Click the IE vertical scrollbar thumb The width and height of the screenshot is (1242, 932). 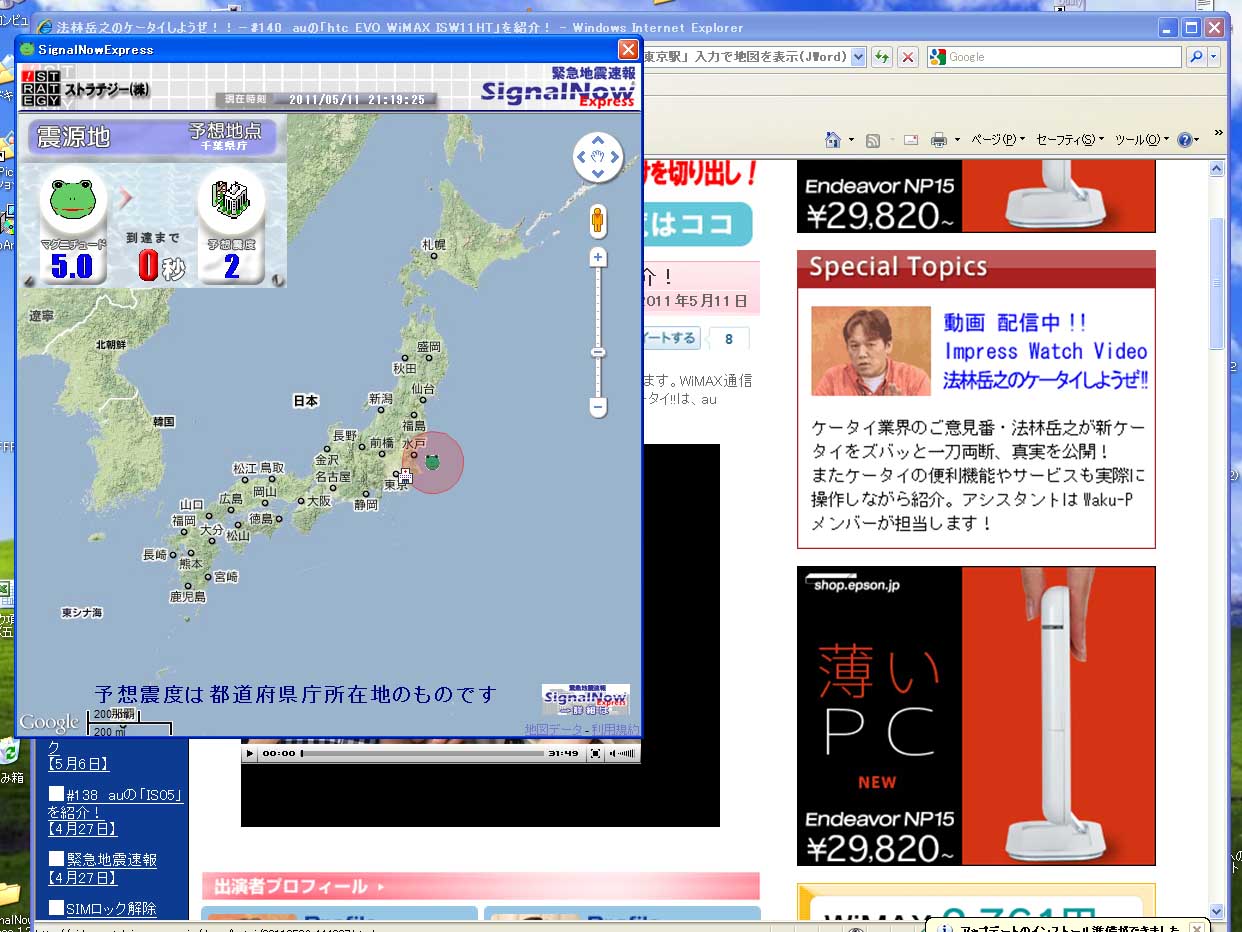1217,284
